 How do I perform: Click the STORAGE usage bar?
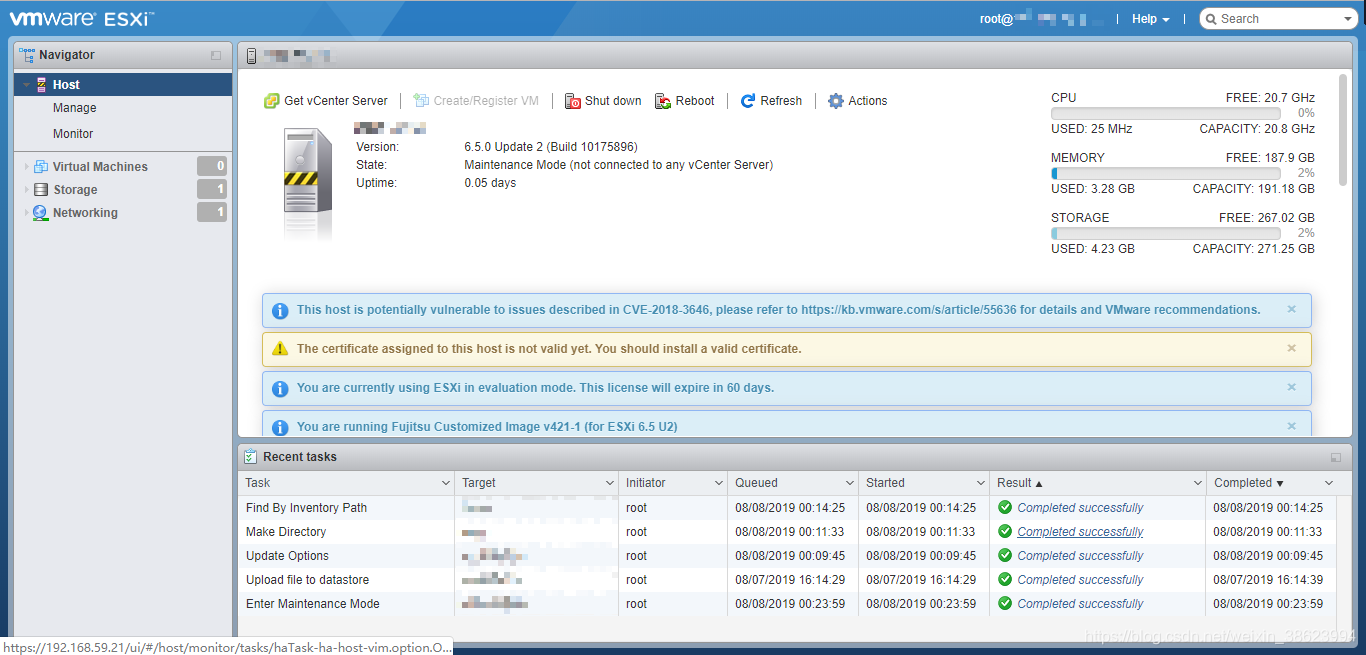click(x=1166, y=234)
